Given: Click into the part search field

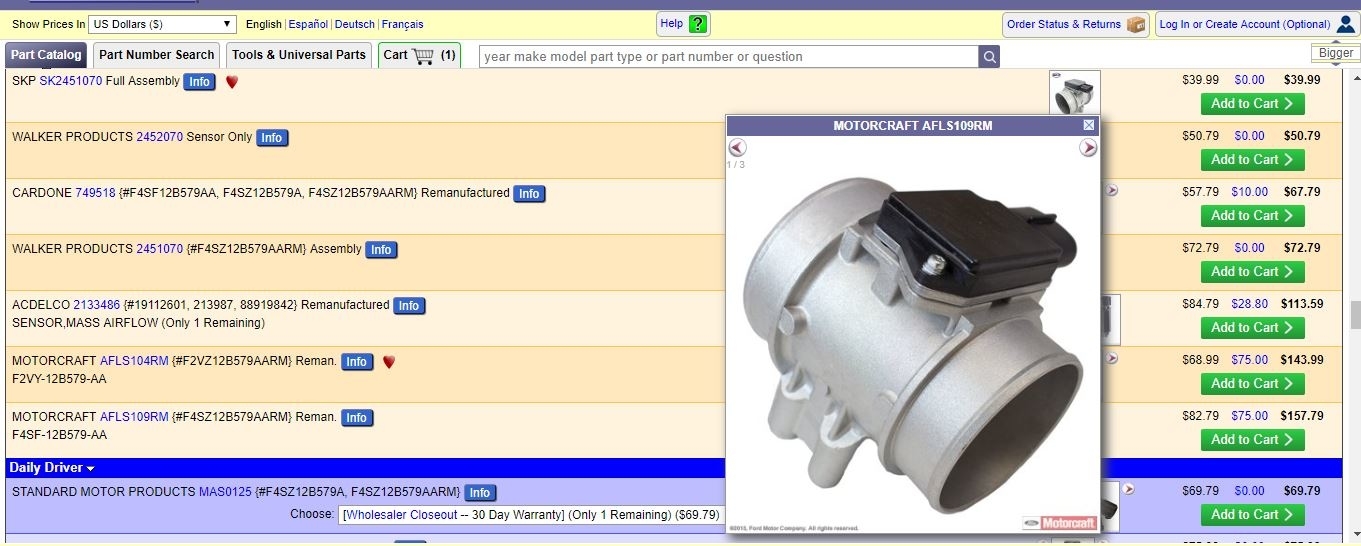Looking at the screenshot, I should (729, 57).
